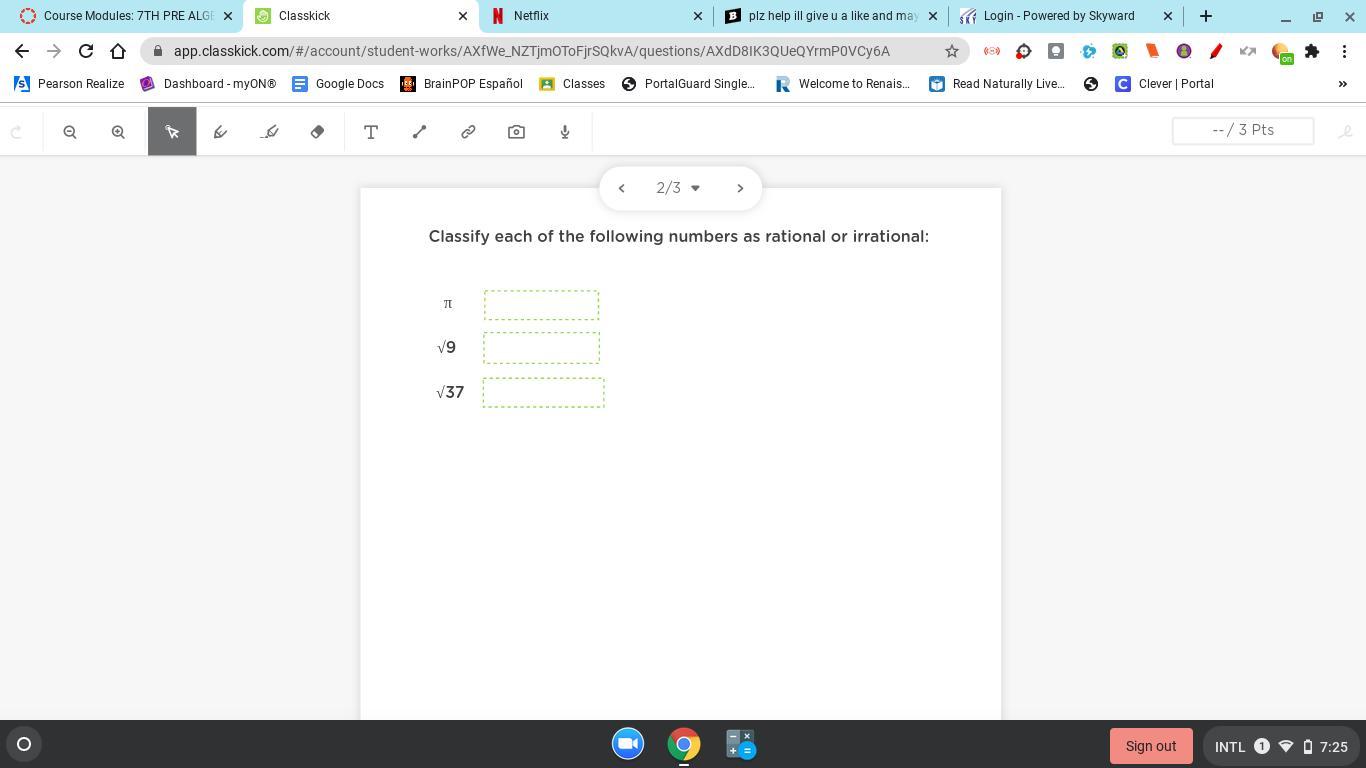Open the 2/3 slide dropdown
1366x768 pixels.
pyautogui.click(x=679, y=188)
